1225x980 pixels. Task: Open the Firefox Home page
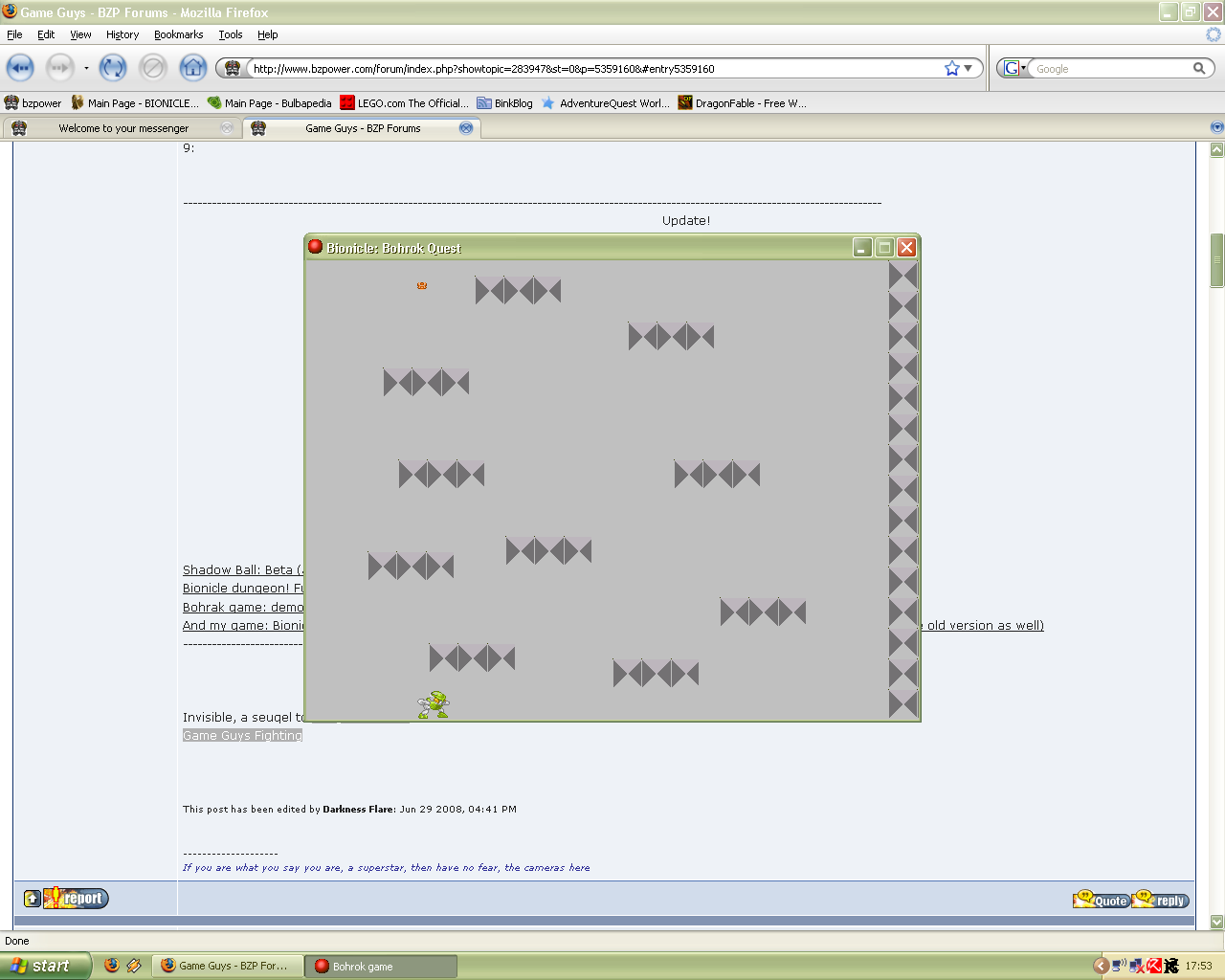193,68
